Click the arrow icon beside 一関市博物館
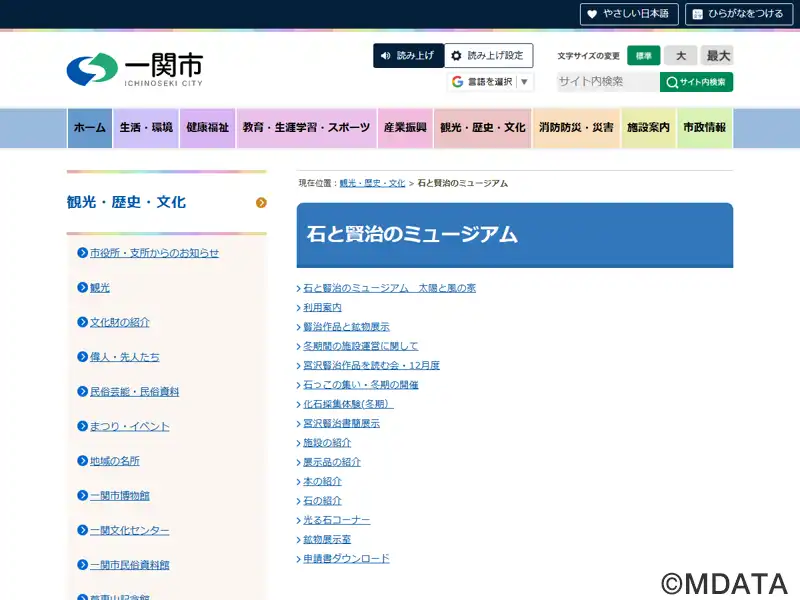Screen dimensions: 800x600 (x=83, y=496)
